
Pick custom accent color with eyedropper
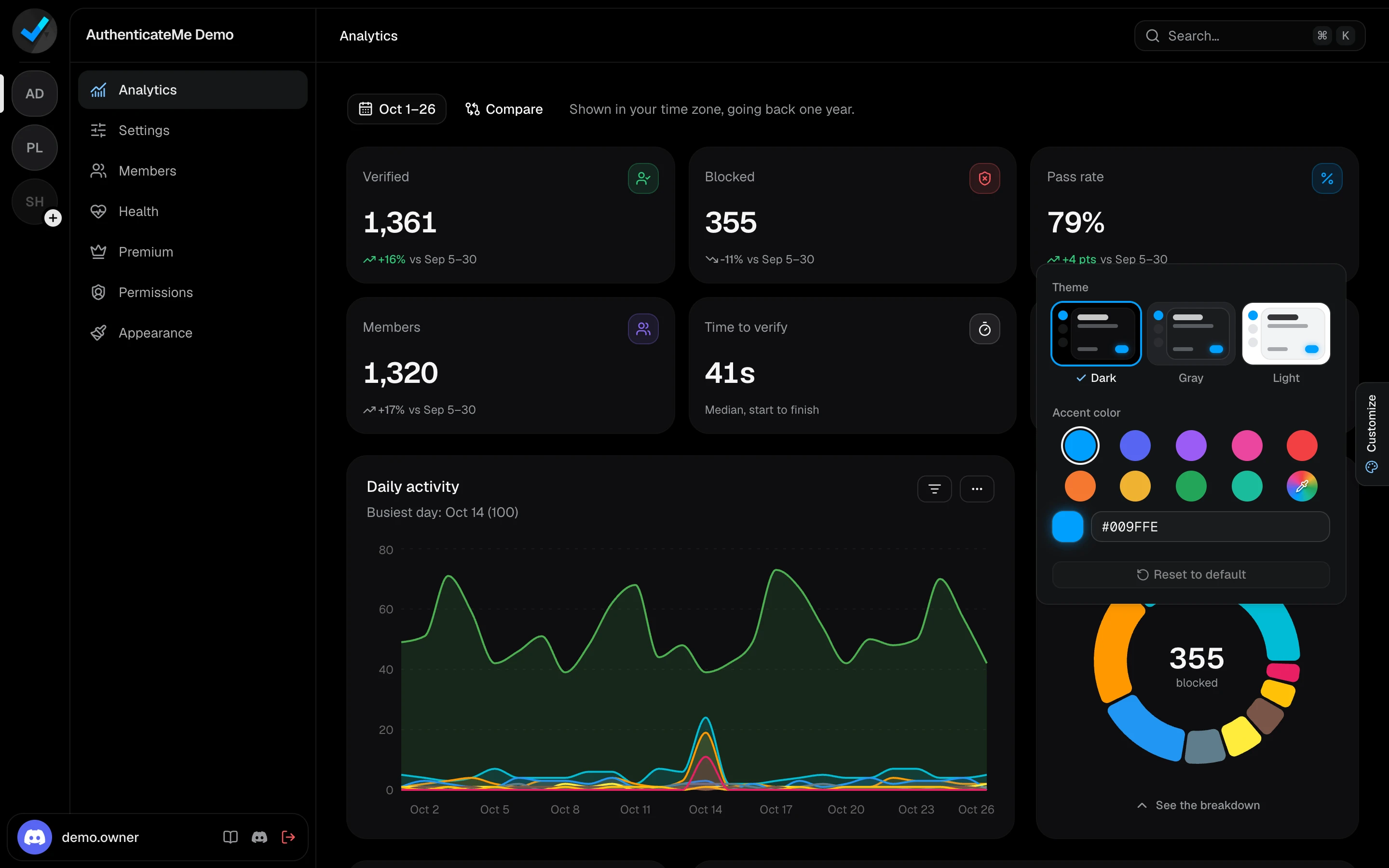tap(1302, 486)
